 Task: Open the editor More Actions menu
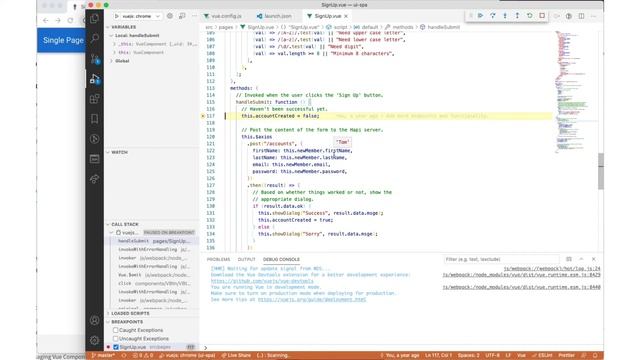[x=593, y=16]
